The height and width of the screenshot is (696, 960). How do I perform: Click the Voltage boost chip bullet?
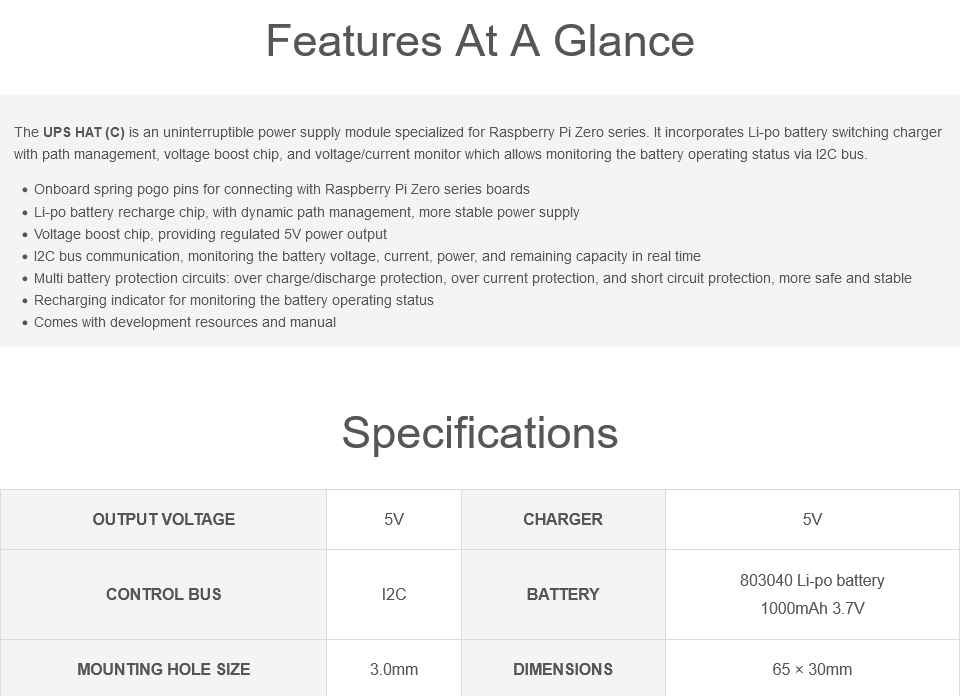(210, 234)
